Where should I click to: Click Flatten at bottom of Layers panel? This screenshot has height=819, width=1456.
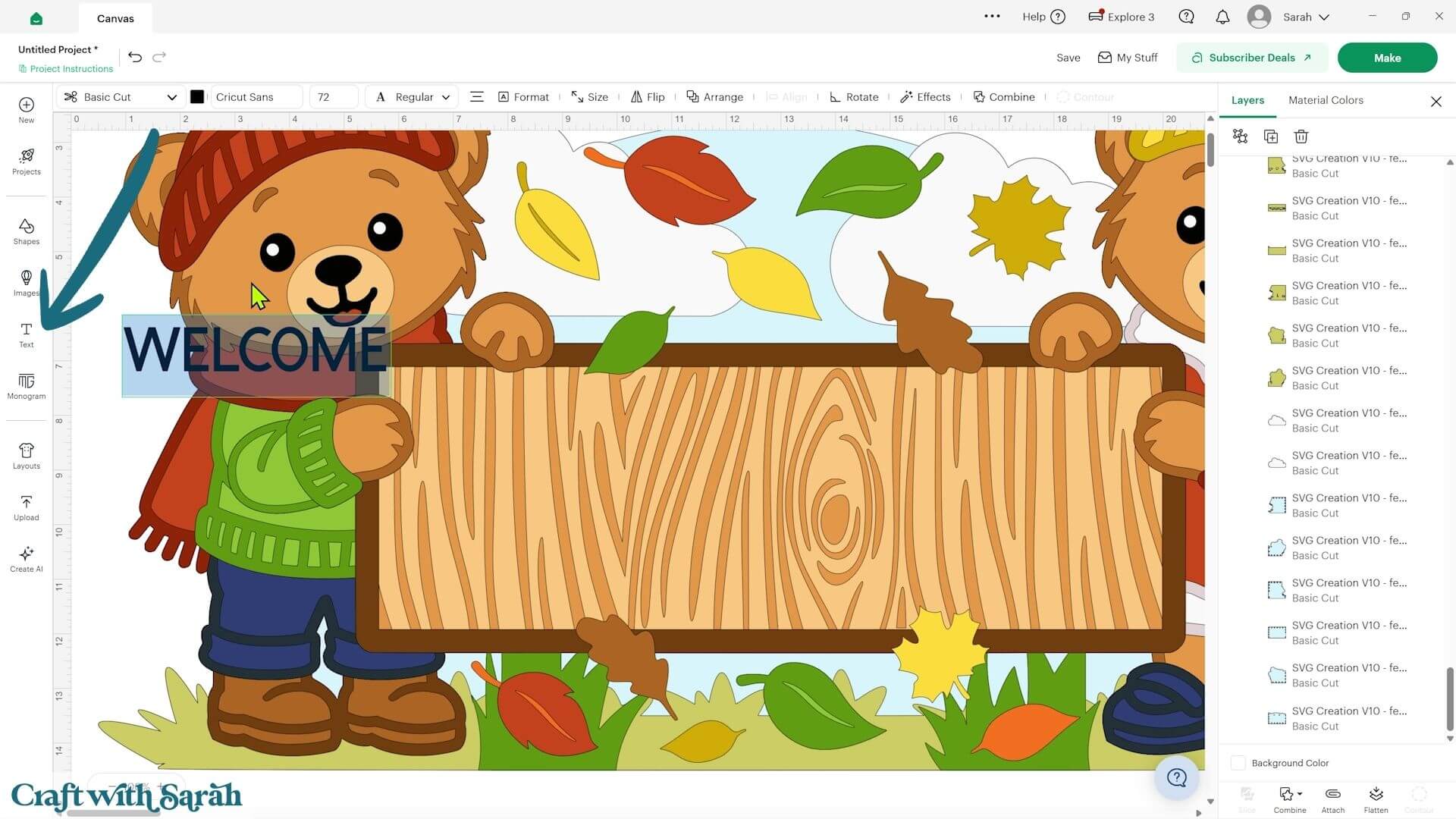[1376, 799]
